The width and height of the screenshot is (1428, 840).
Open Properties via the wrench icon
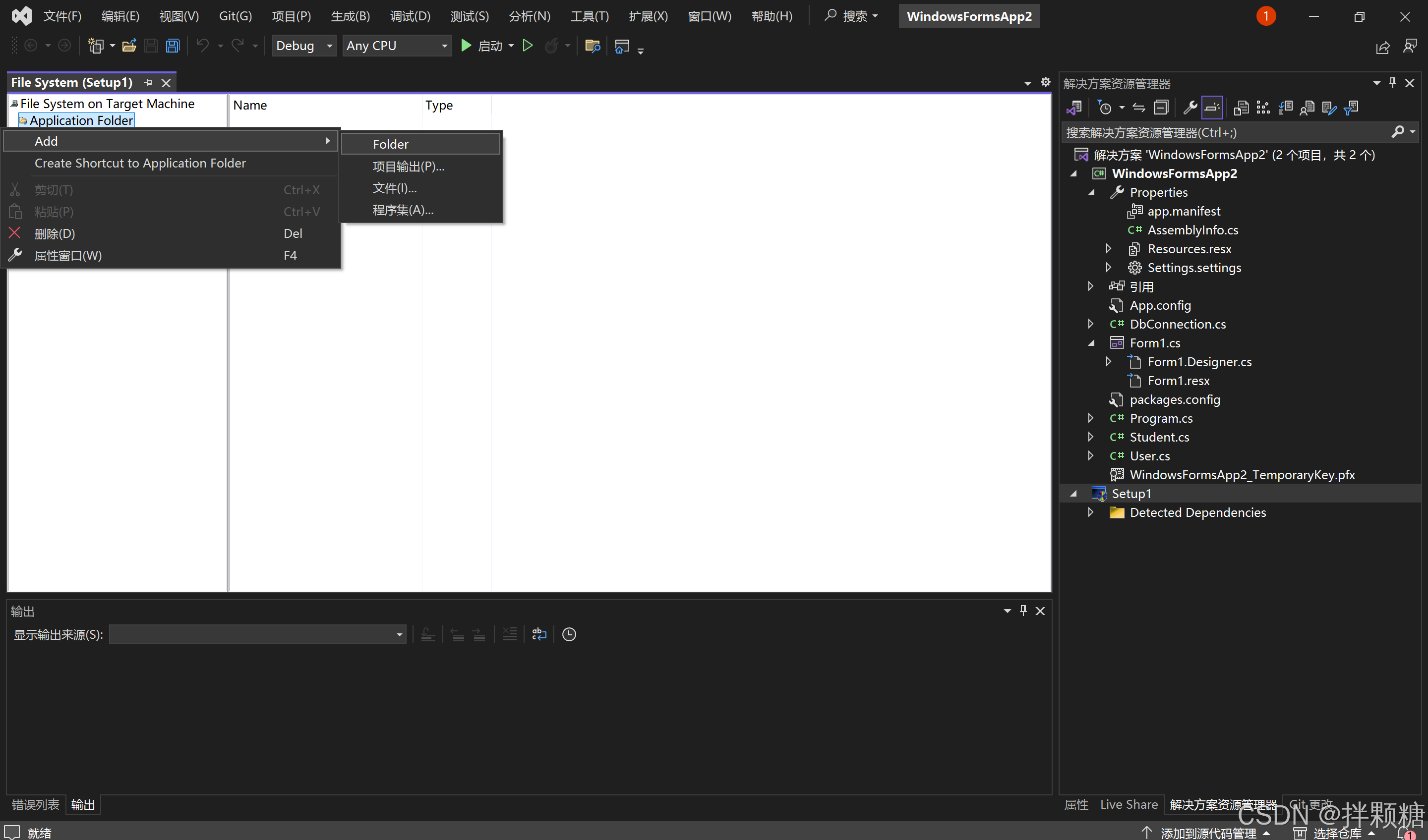pos(1190,107)
